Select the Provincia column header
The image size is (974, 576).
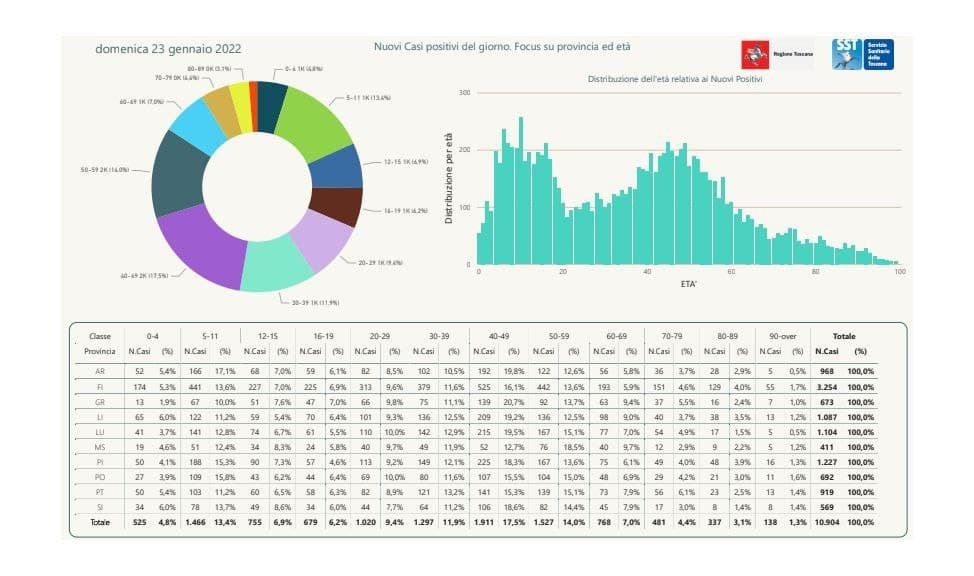tap(100, 354)
